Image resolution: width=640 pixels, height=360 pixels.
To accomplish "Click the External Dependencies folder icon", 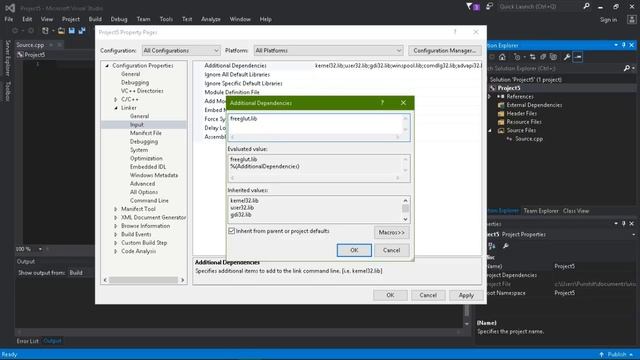I will pos(501,105).
